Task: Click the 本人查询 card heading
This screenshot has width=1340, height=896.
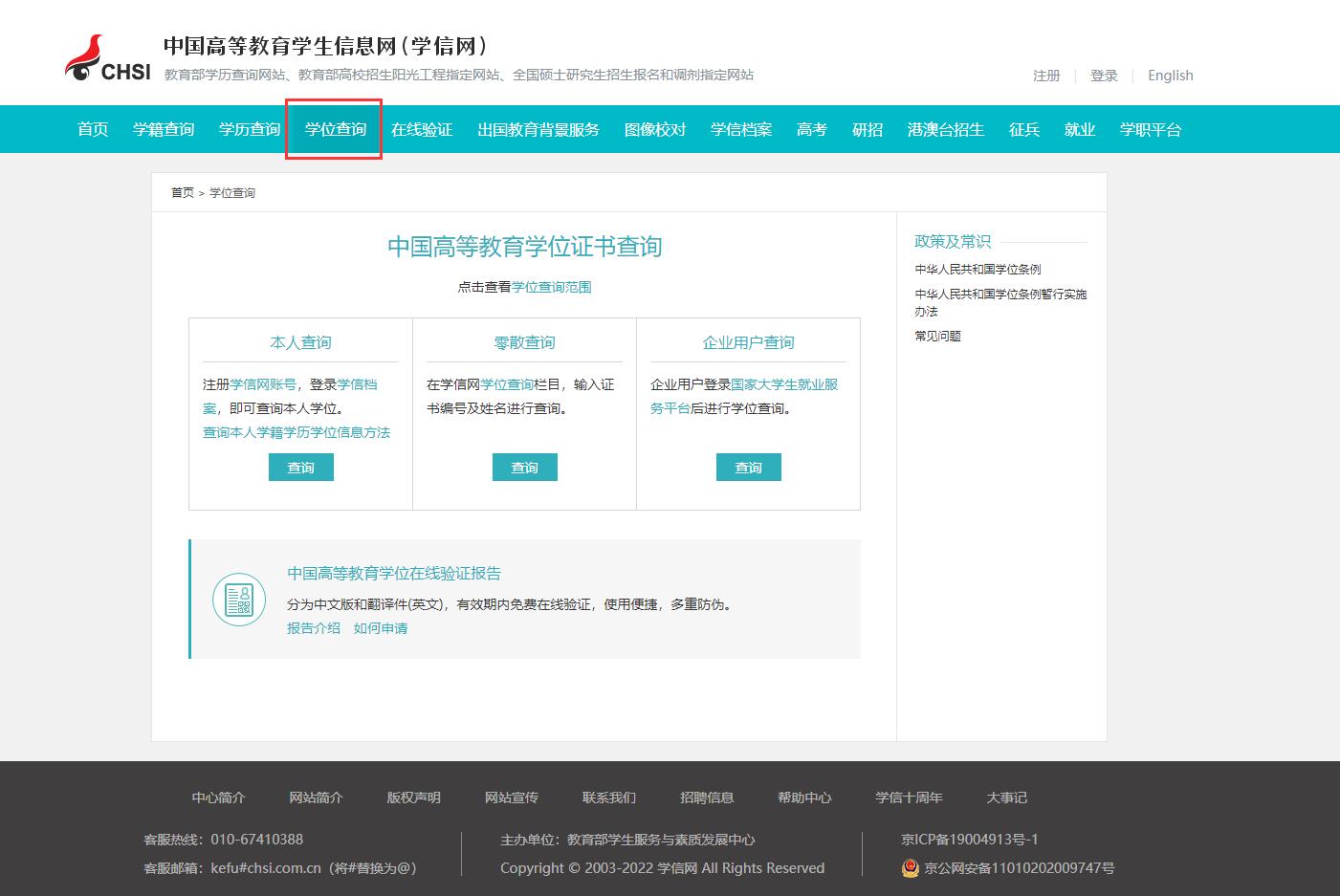Action: coord(300,342)
